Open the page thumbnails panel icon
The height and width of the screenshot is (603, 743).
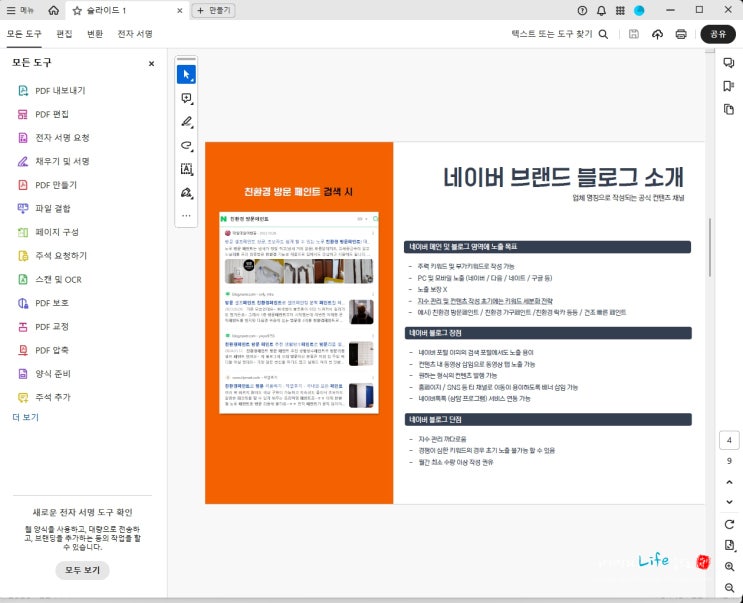(x=729, y=109)
